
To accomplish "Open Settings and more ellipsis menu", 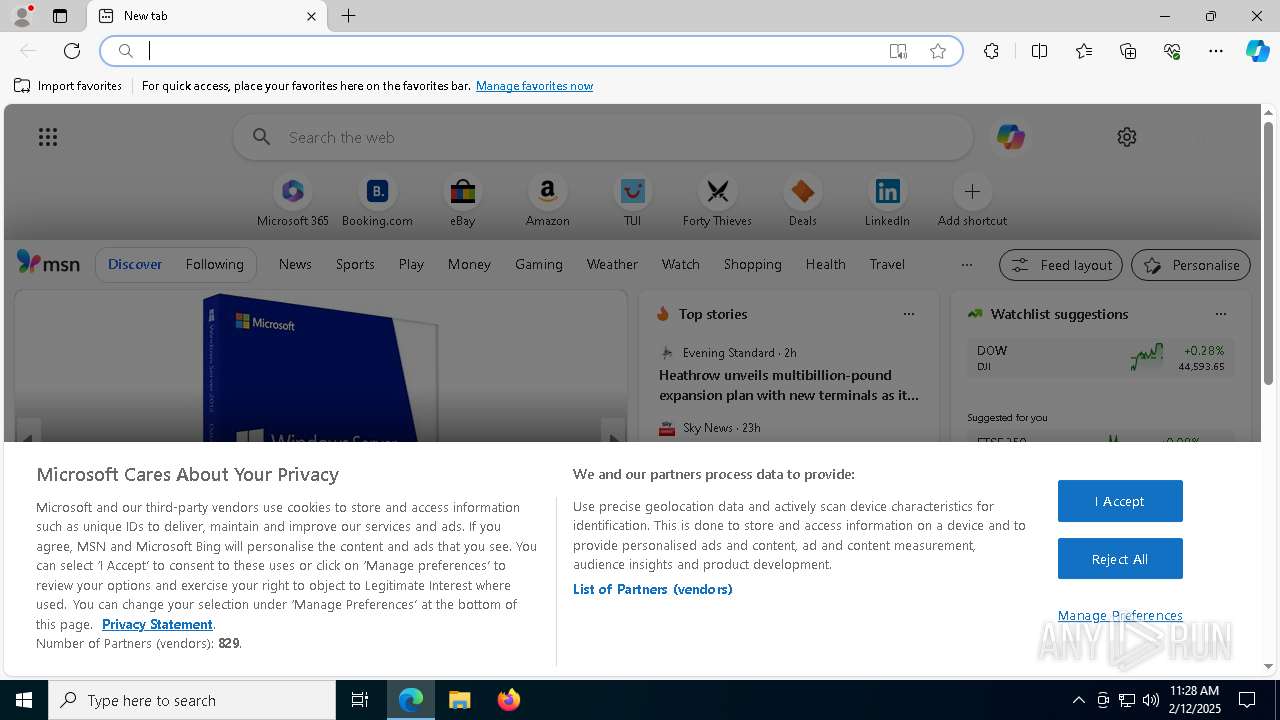I will click(x=1216, y=51).
